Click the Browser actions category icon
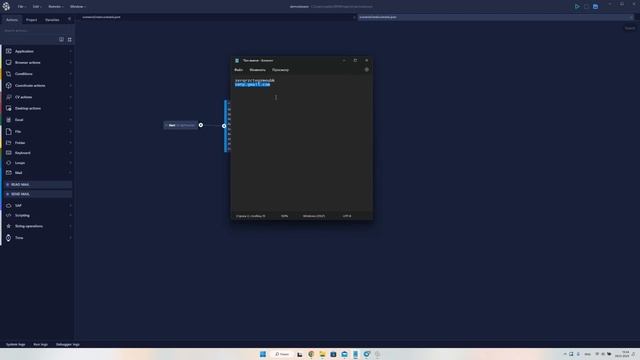640x360 pixels. click(x=9, y=62)
